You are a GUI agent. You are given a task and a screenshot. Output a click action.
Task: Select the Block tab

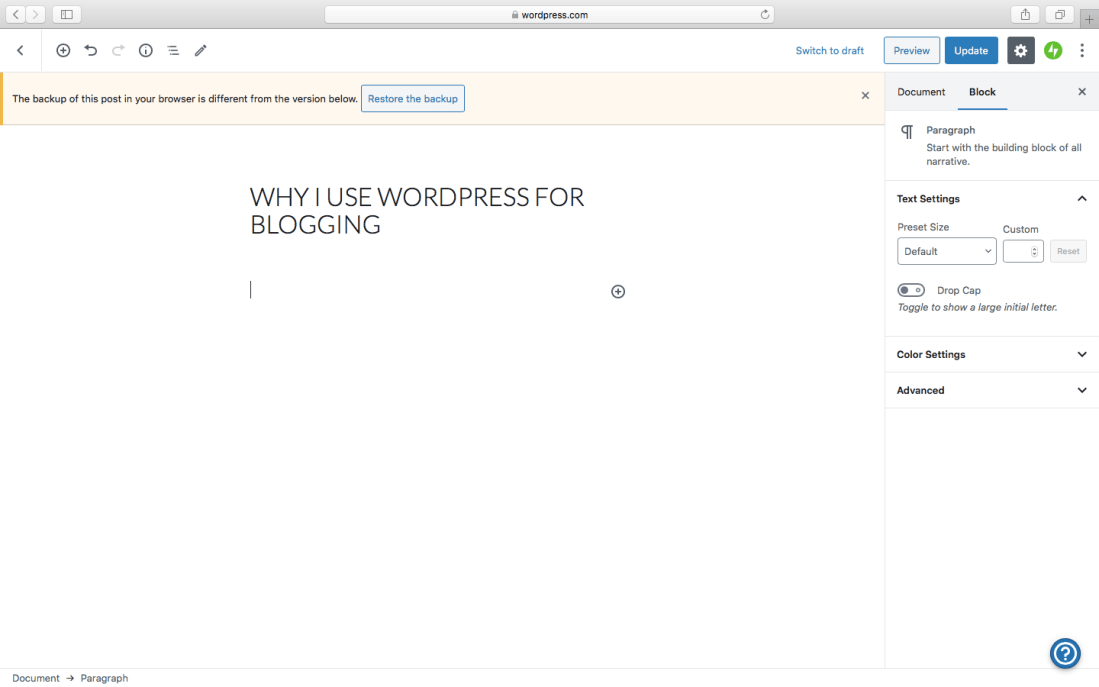pyautogui.click(x=982, y=92)
